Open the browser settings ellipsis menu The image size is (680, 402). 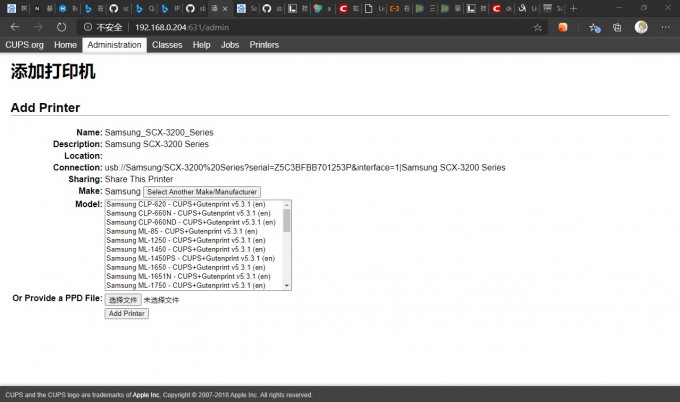666,27
